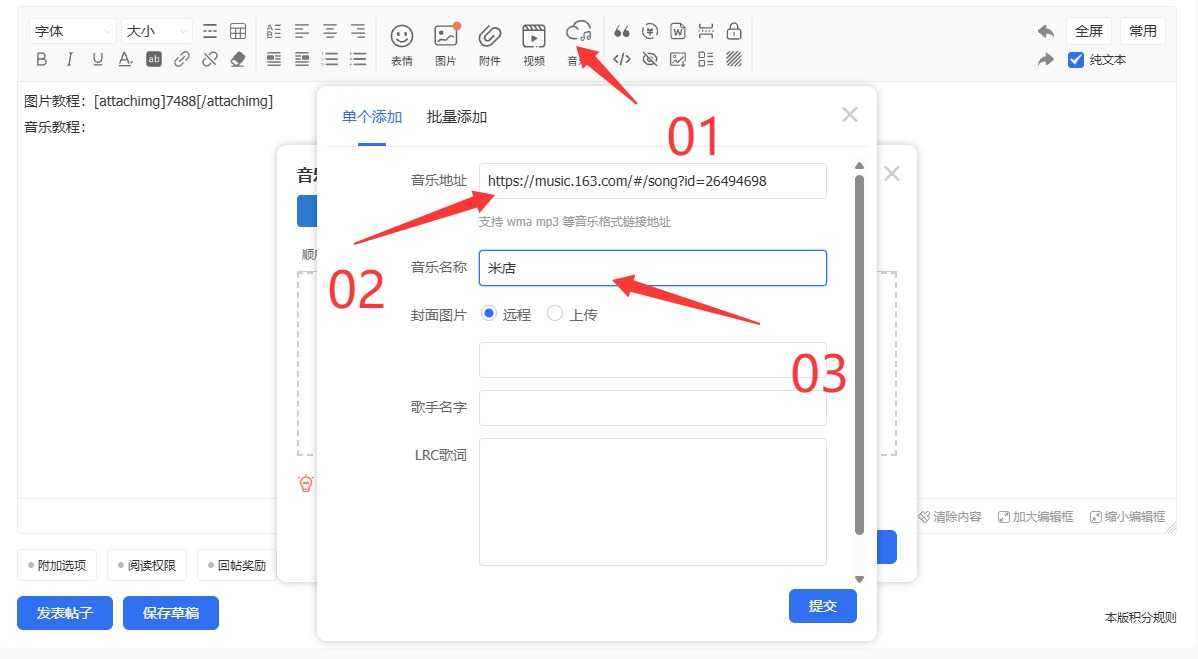
Task: Click 发表帖子 to publish the post
Action: pyautogui.click(x=65, y=613)
